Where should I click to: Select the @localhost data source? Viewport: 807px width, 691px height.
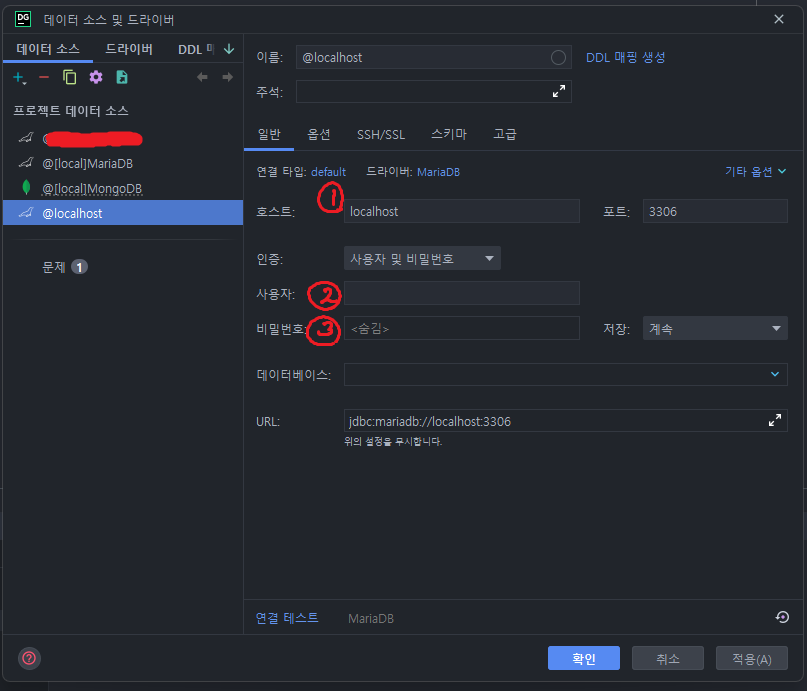122,213
